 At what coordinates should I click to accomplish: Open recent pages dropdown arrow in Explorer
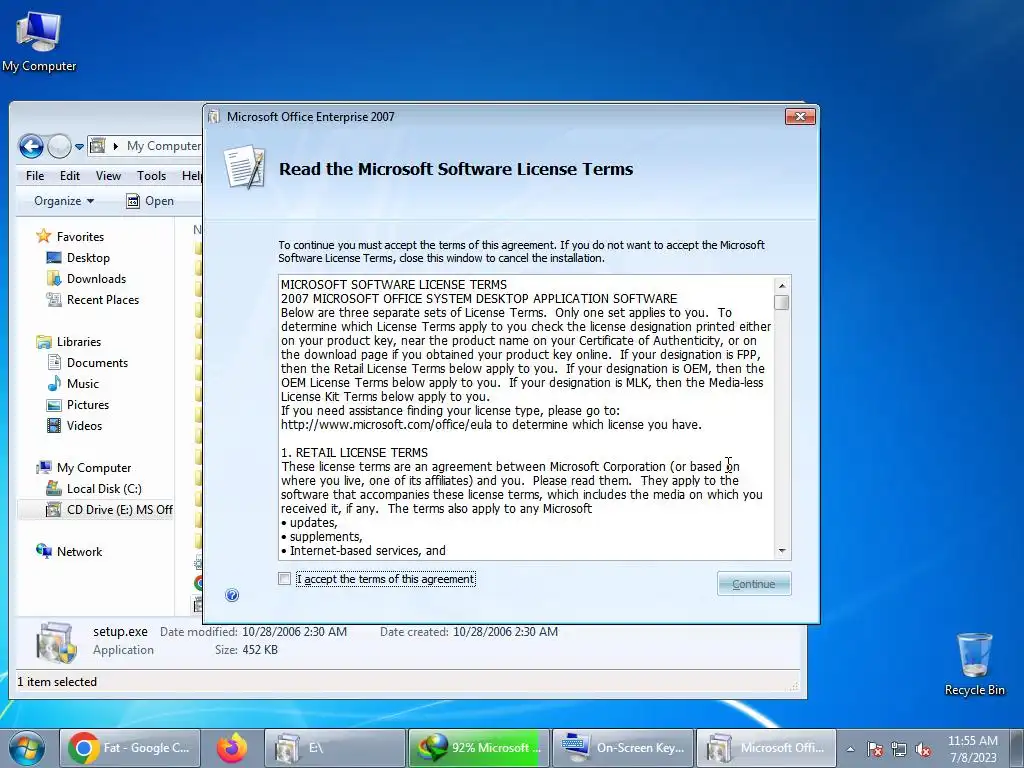[x=79, y=147]
